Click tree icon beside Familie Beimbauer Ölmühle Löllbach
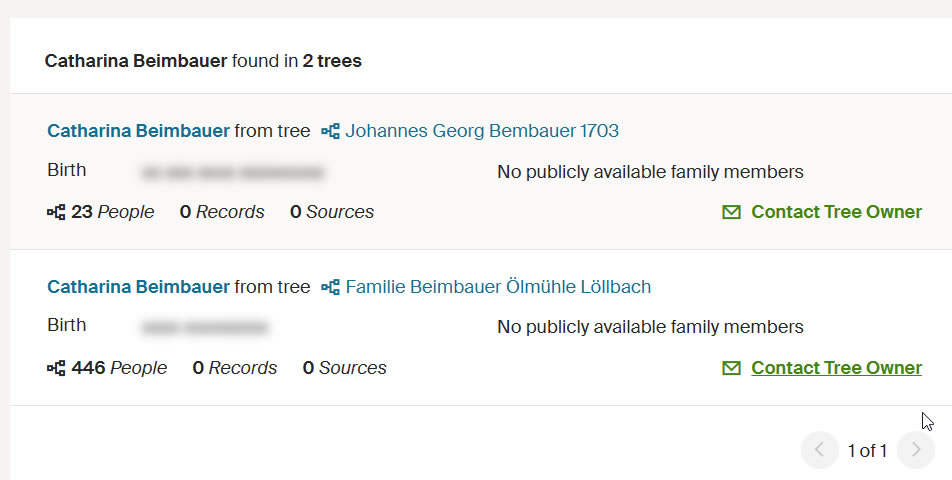952x480 pixels. [331, 287]
